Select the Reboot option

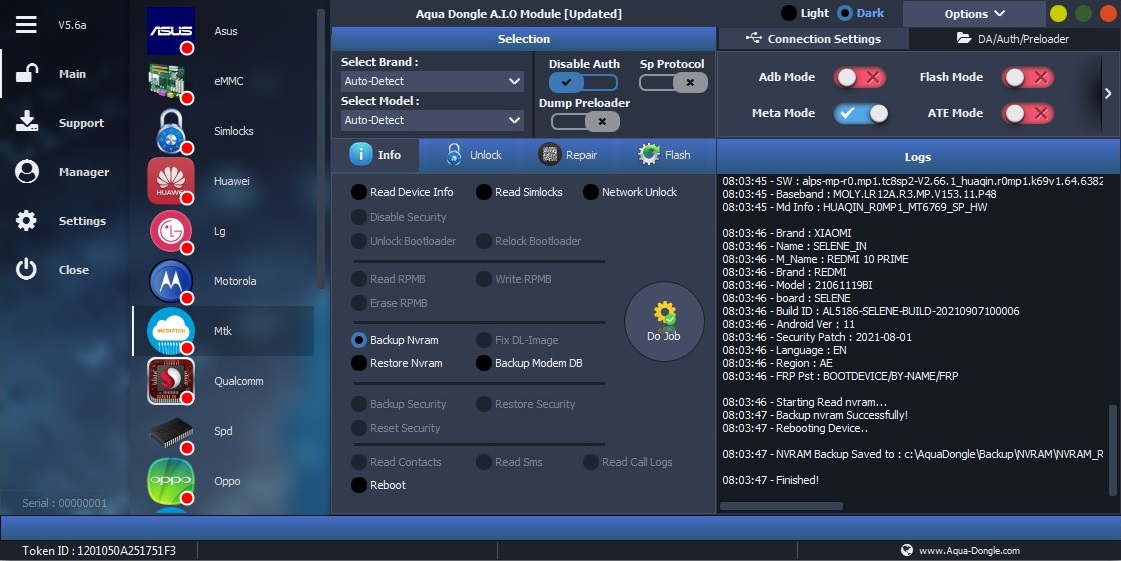pyautogui.click(x=379, y=485)
